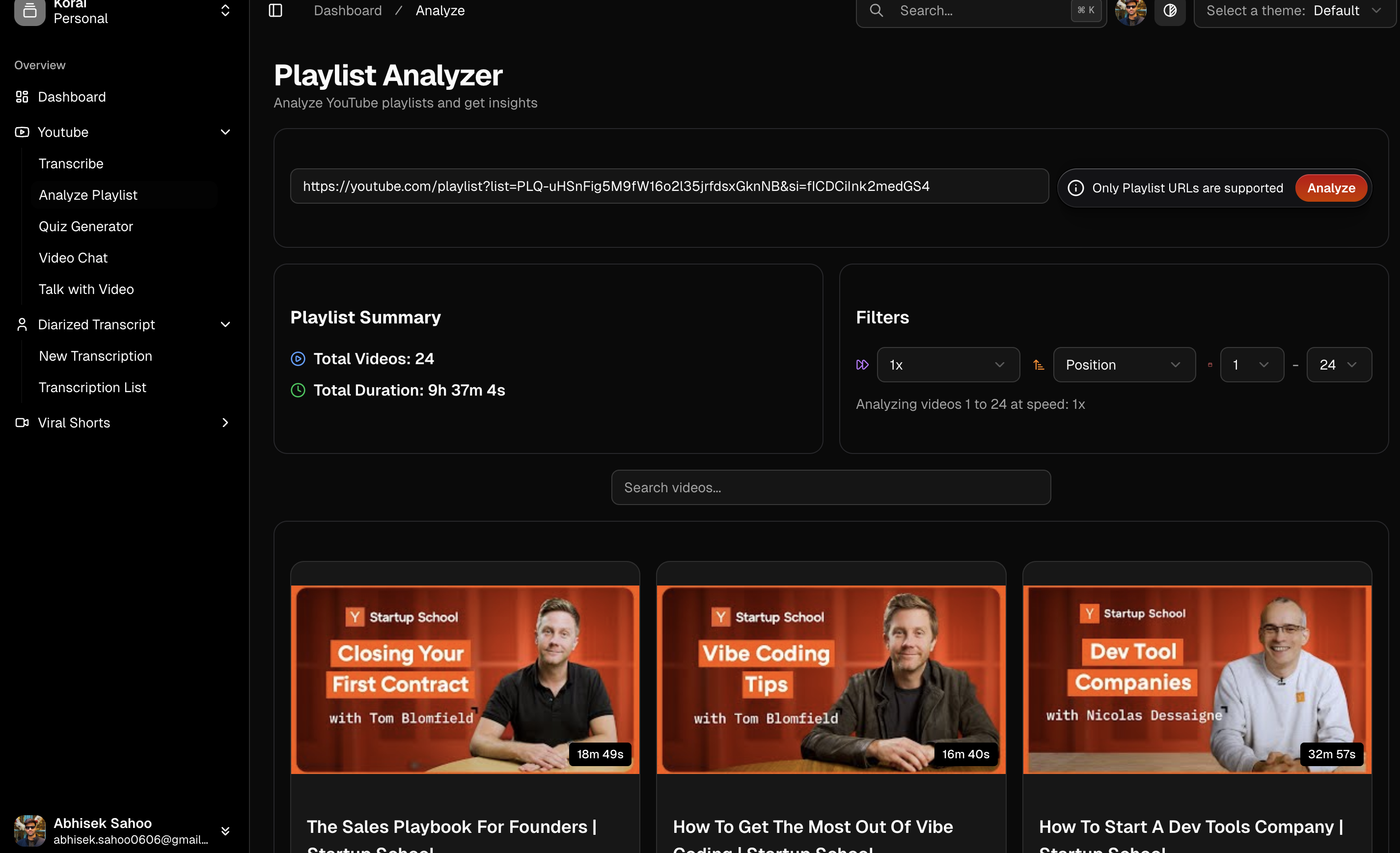Screen dimensions: 1400x853
Task: Collapse the Diarized Transcript section
Action: pos(225,325)
